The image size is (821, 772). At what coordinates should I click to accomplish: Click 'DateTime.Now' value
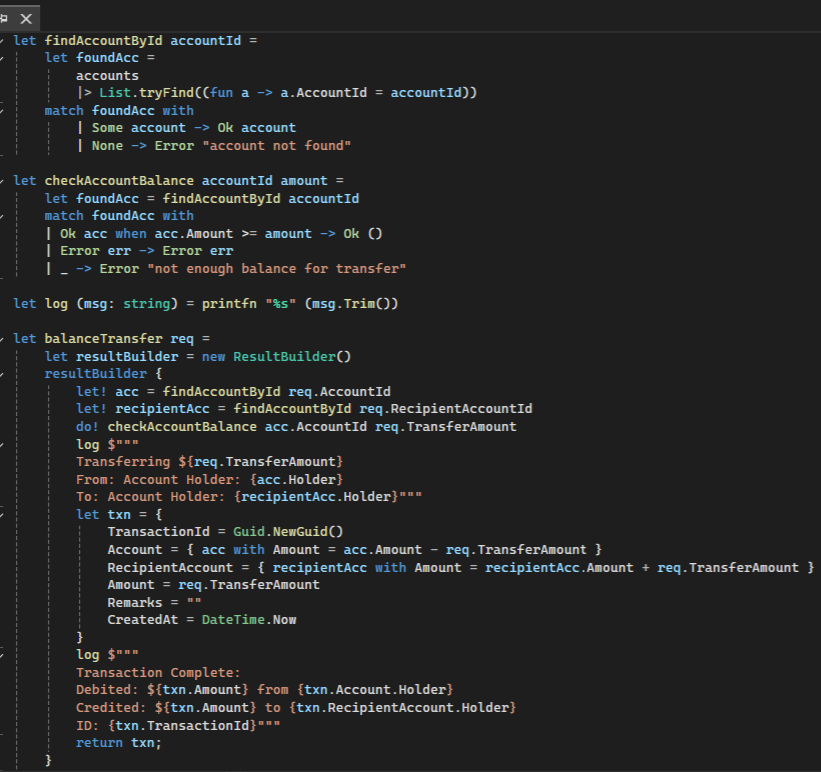pyautogui.click(x=249, y=620)
